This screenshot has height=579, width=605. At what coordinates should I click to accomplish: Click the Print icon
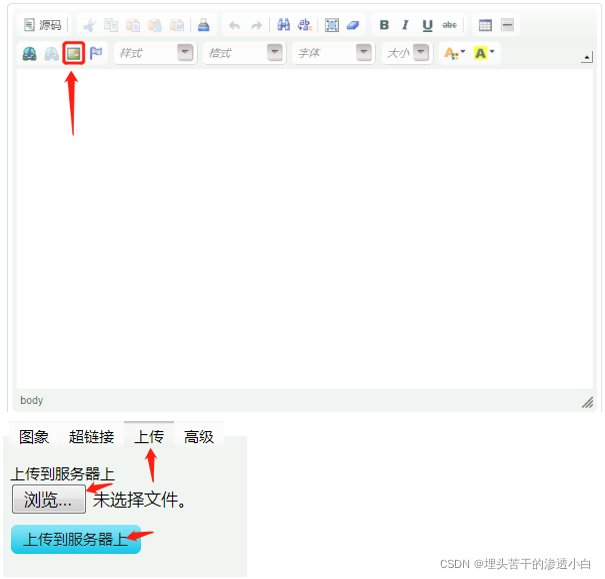[x=204, y=25]
